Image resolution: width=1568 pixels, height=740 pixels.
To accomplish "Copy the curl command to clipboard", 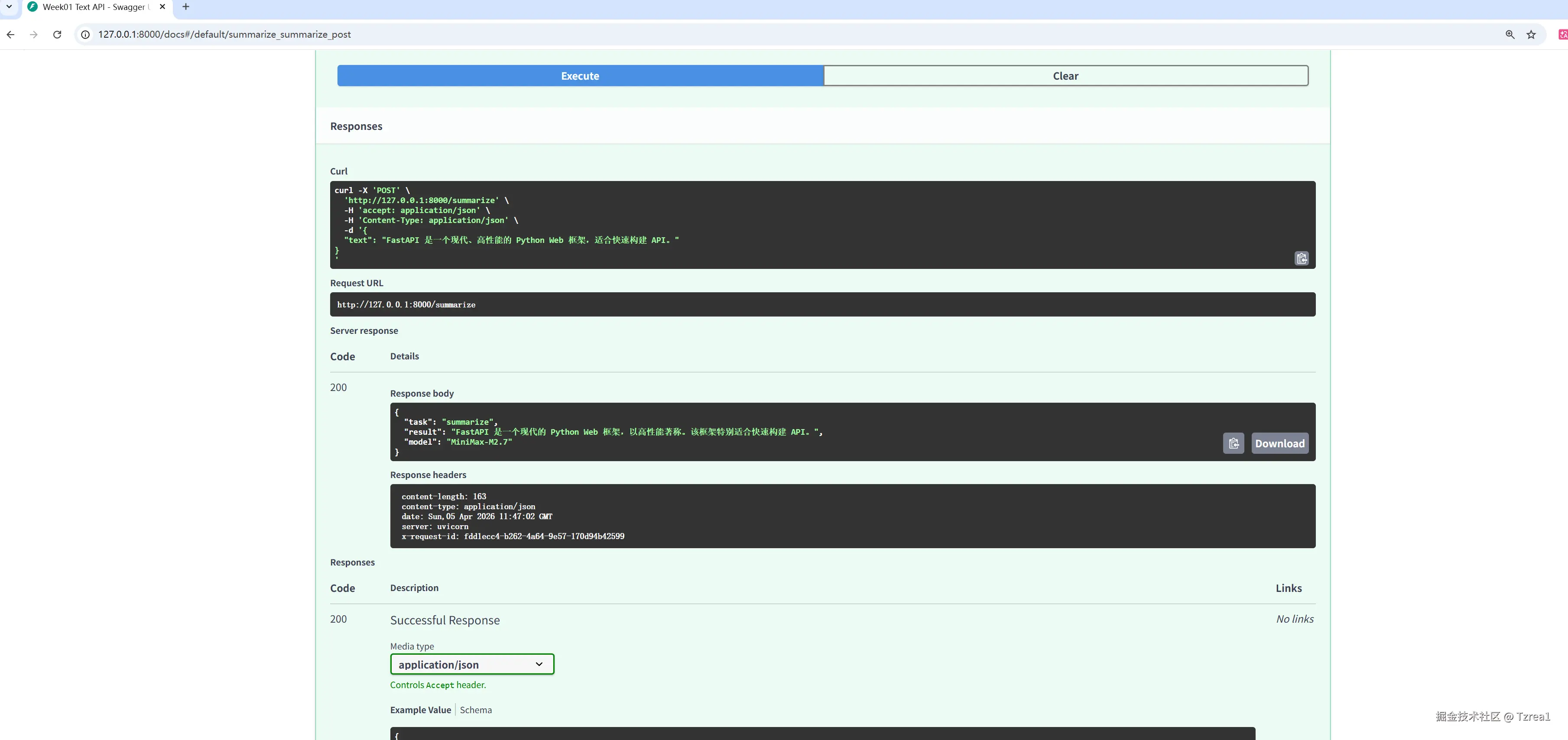I will (x=1302, y=258).
